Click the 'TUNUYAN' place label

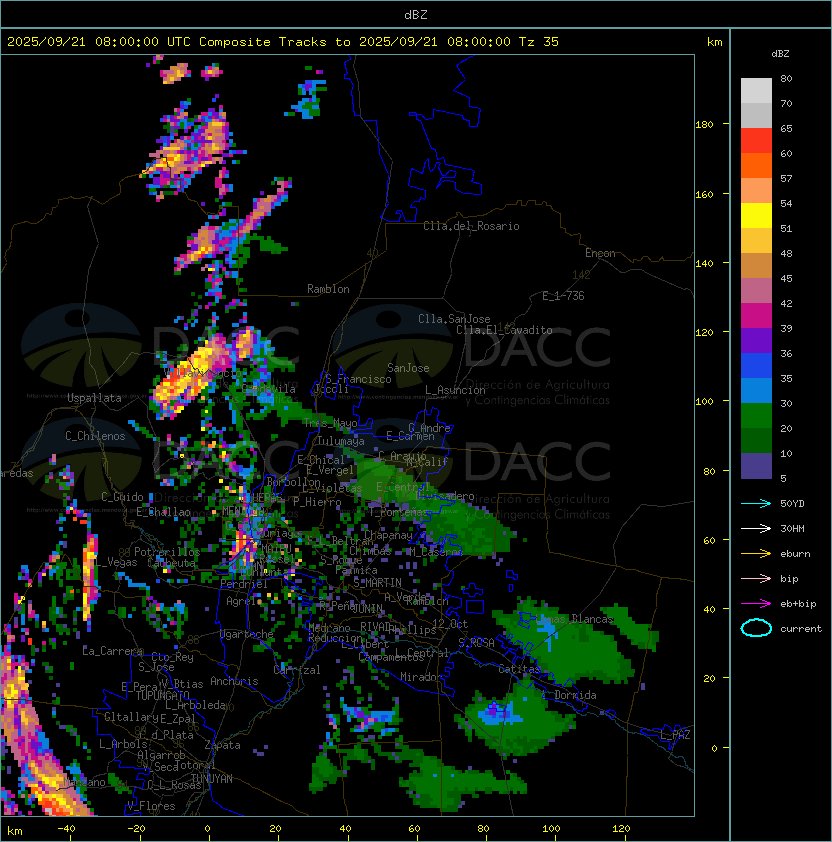(x=212, y=779)
